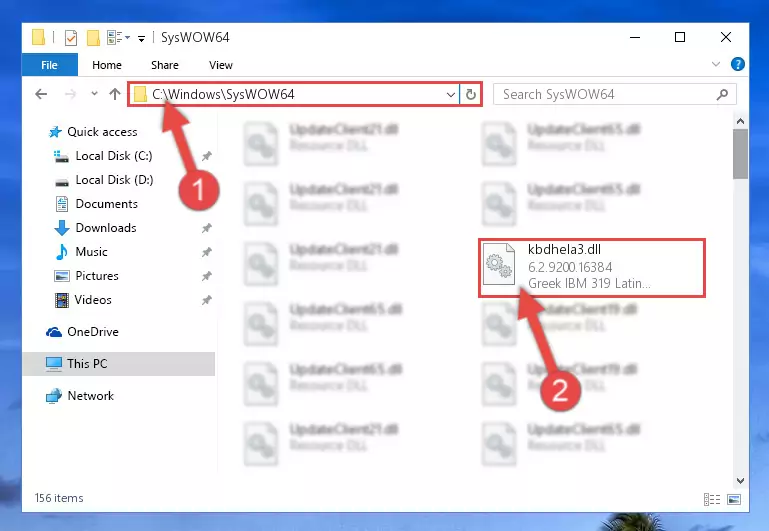Open Local Disk (C:) in sidebar
The height and width of the screenshot is (531, 769).
pos(114,156)
